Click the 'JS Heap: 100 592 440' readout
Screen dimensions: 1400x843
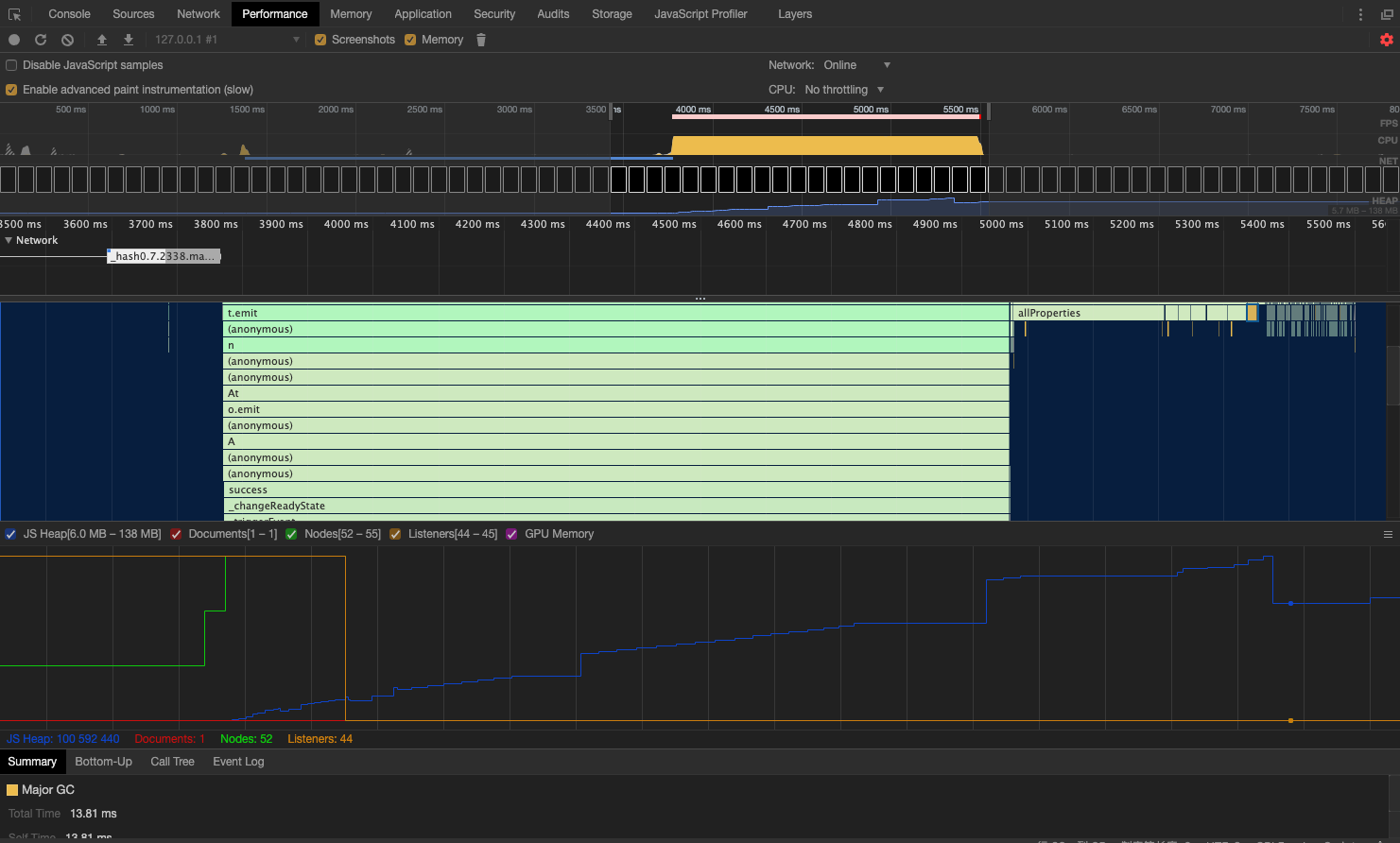click(x=63, y=739)
